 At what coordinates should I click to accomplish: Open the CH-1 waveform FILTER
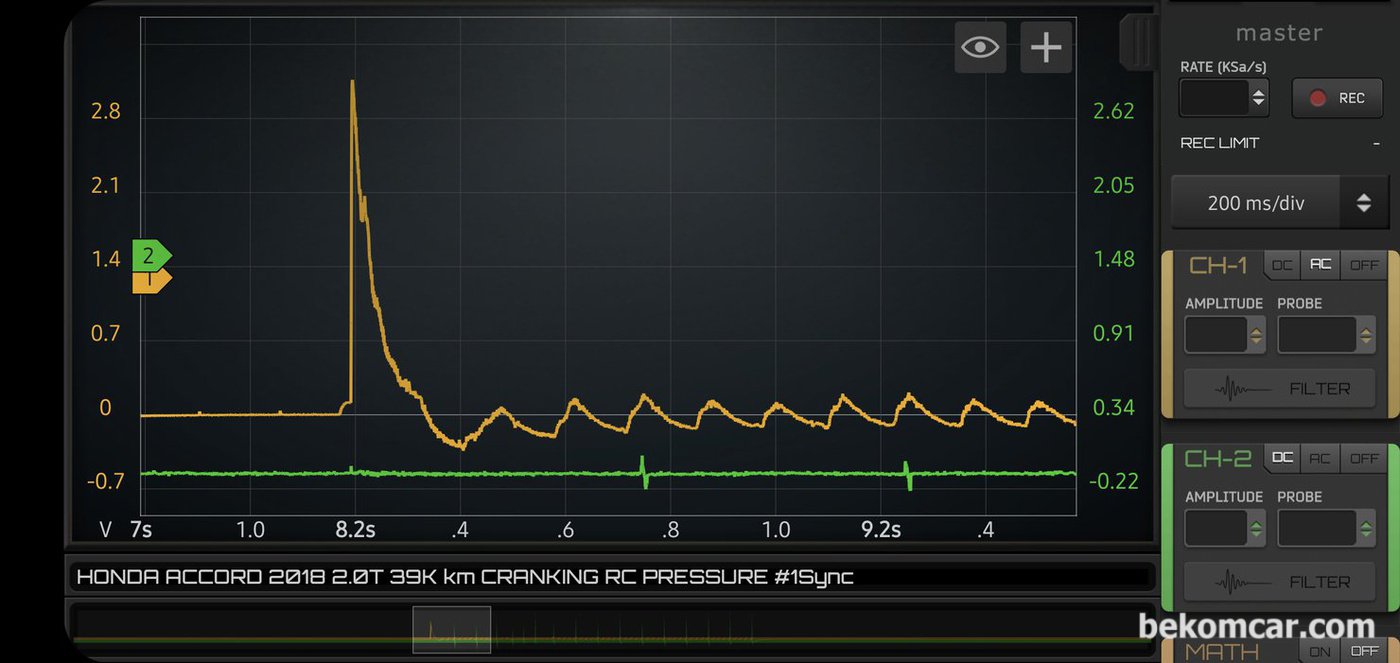point(1279,388)
